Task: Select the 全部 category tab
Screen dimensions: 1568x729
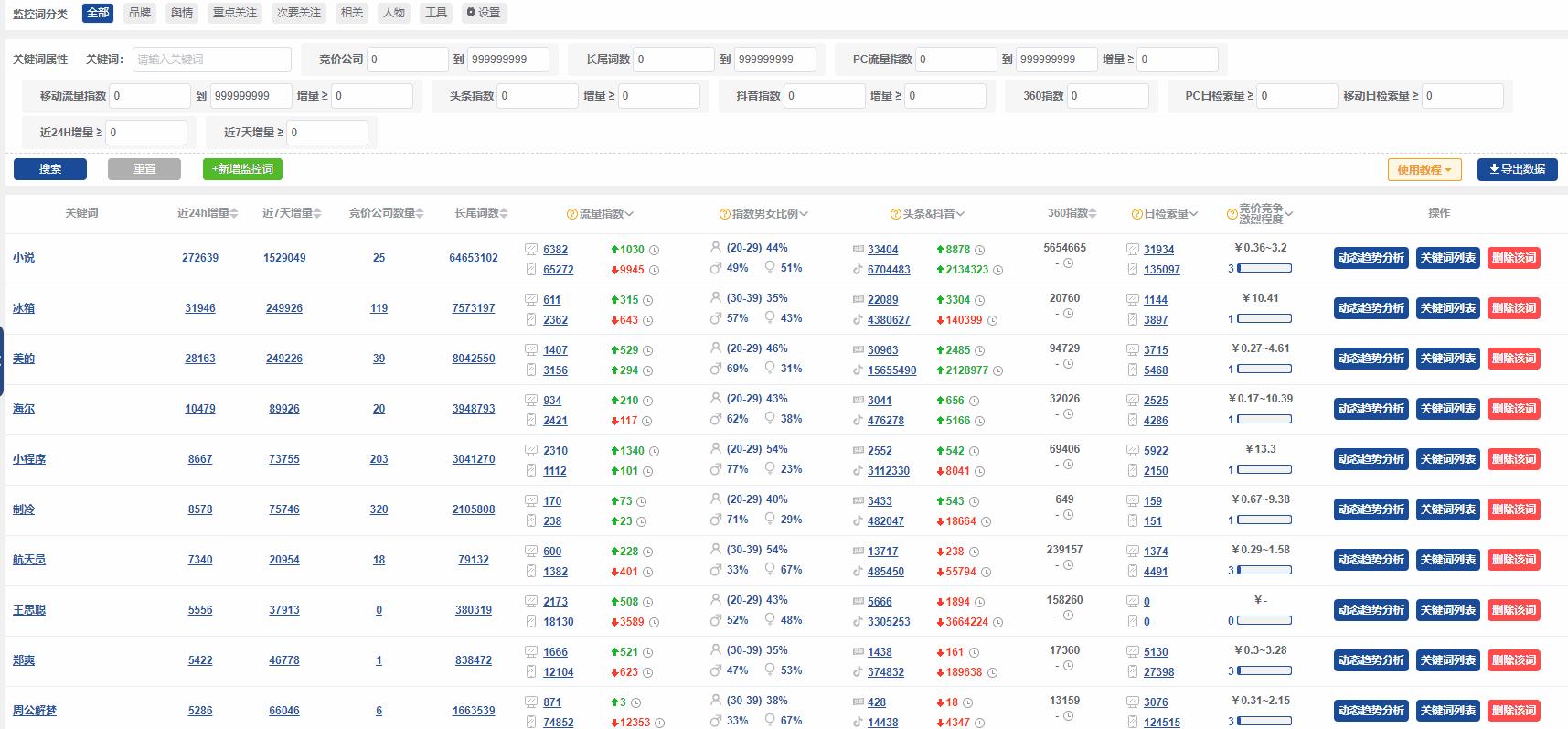Action: (98, 13)
